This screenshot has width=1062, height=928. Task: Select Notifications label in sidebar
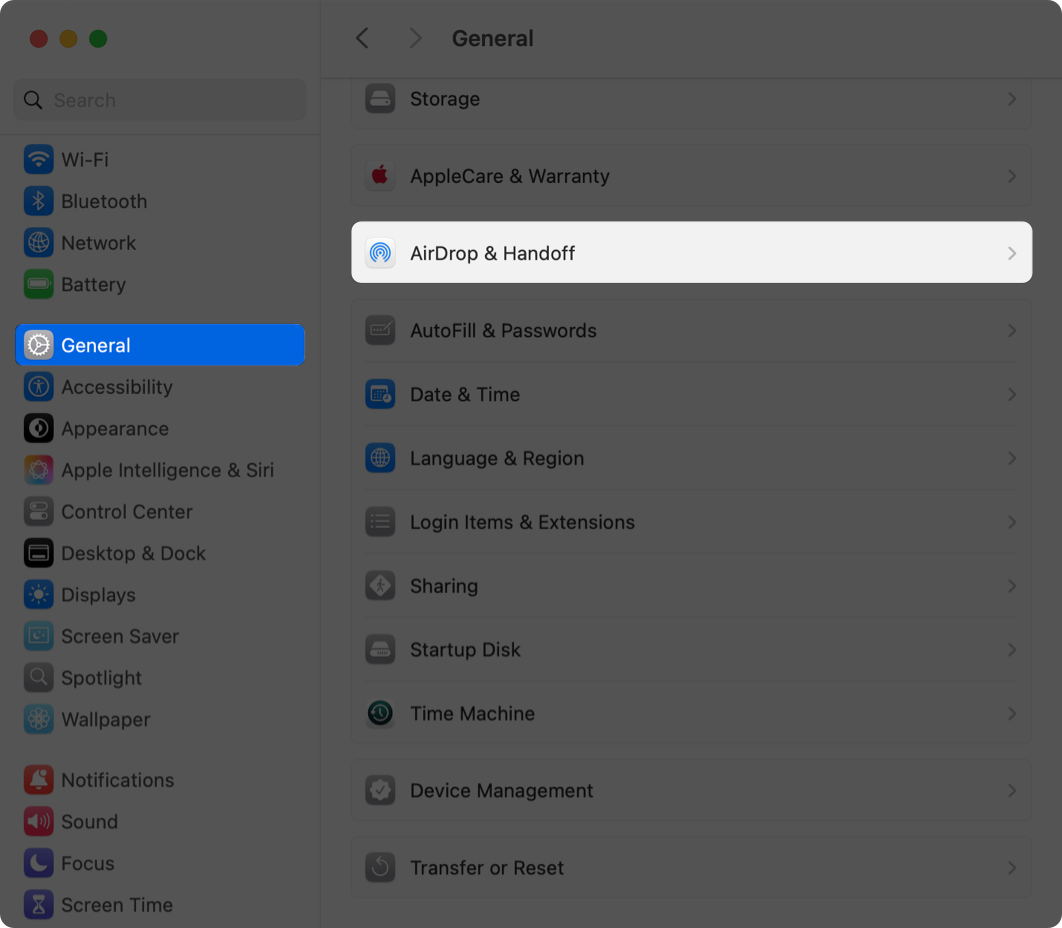[118, 780]
